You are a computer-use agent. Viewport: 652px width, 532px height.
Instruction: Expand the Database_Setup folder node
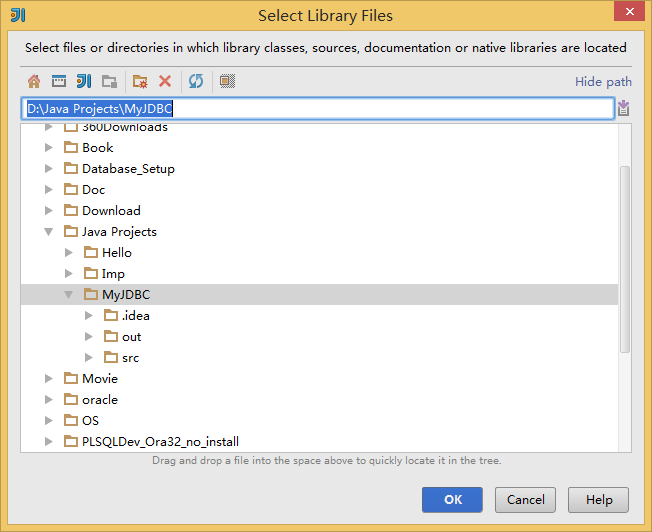click(49, 168)
